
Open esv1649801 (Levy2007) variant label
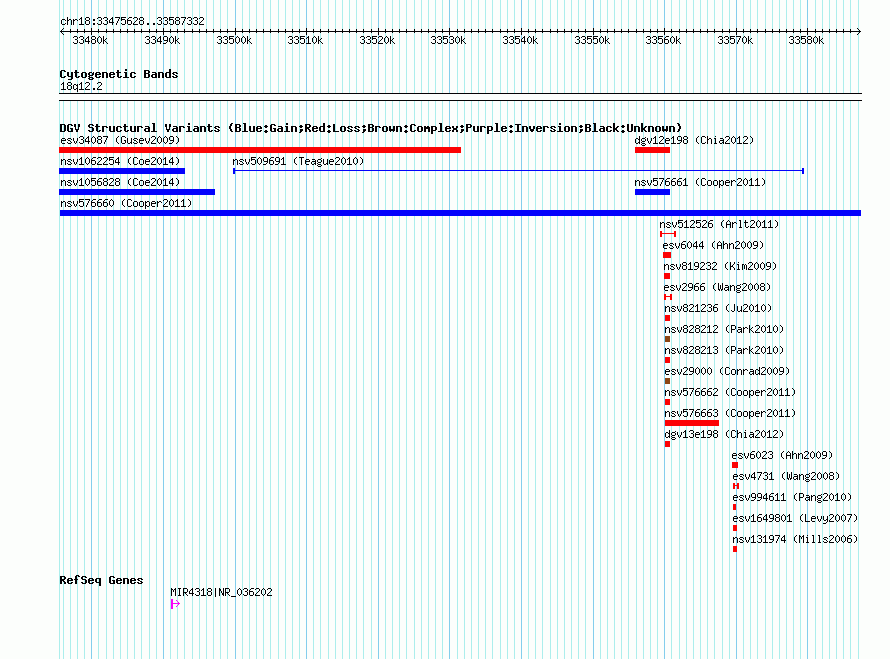[795, 518]
